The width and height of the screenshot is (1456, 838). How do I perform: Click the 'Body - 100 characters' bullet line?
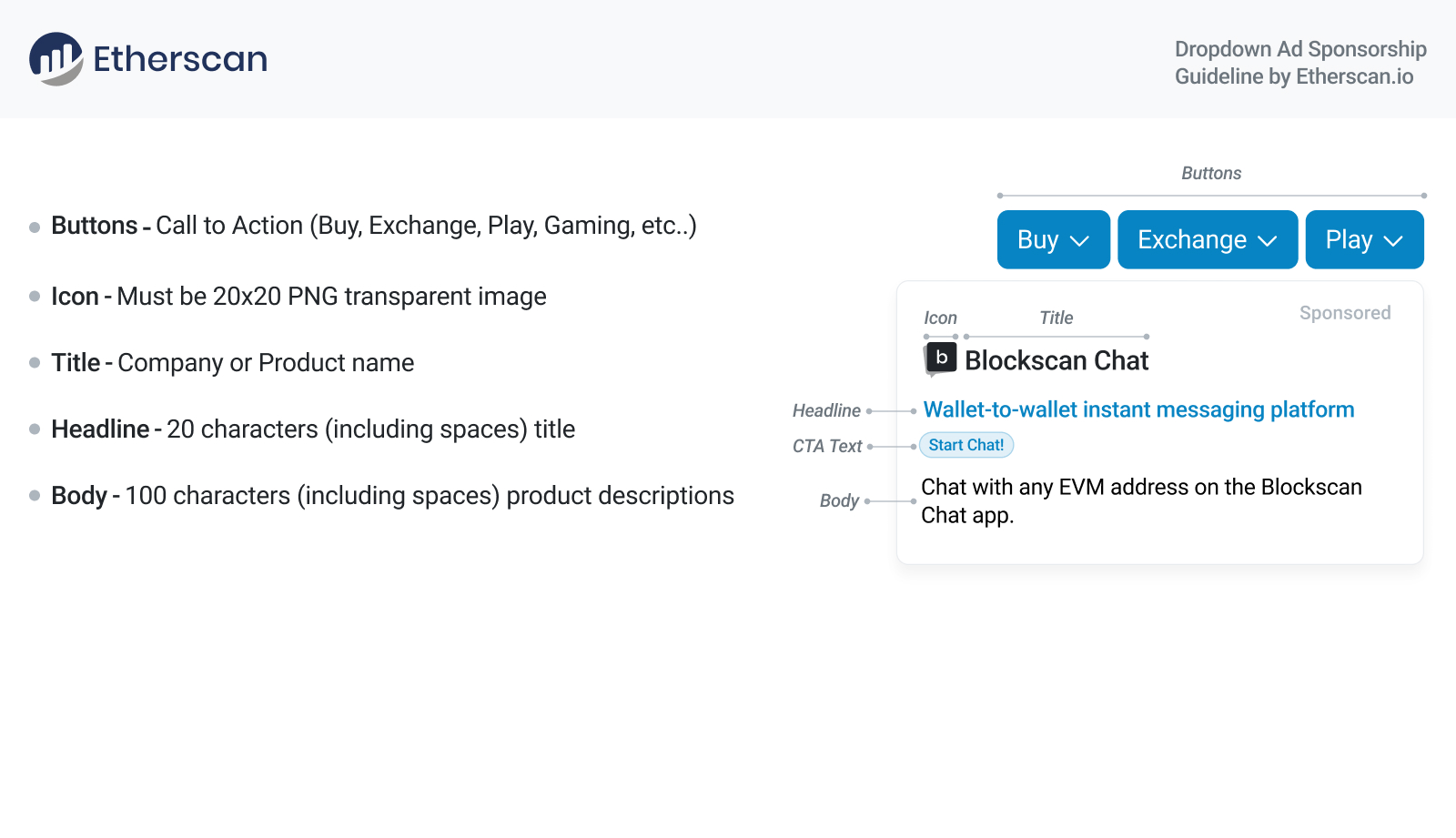(392, 496)
